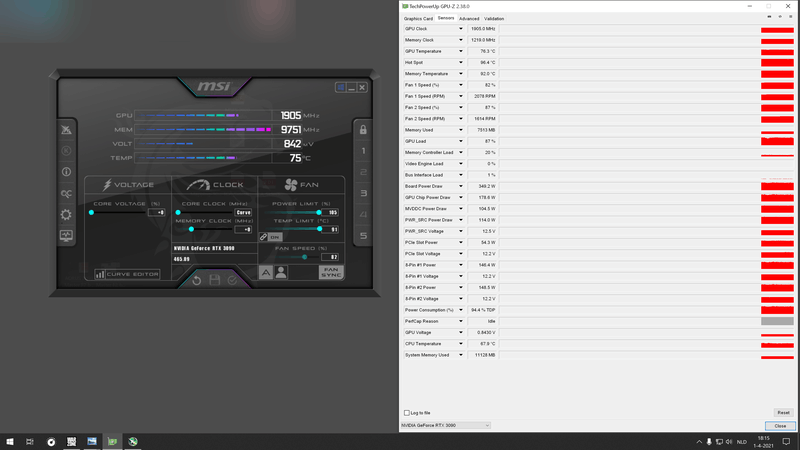Screen dimensions: 800x450
Task: Load Afterburner profile slot 2
Action: 363,172
